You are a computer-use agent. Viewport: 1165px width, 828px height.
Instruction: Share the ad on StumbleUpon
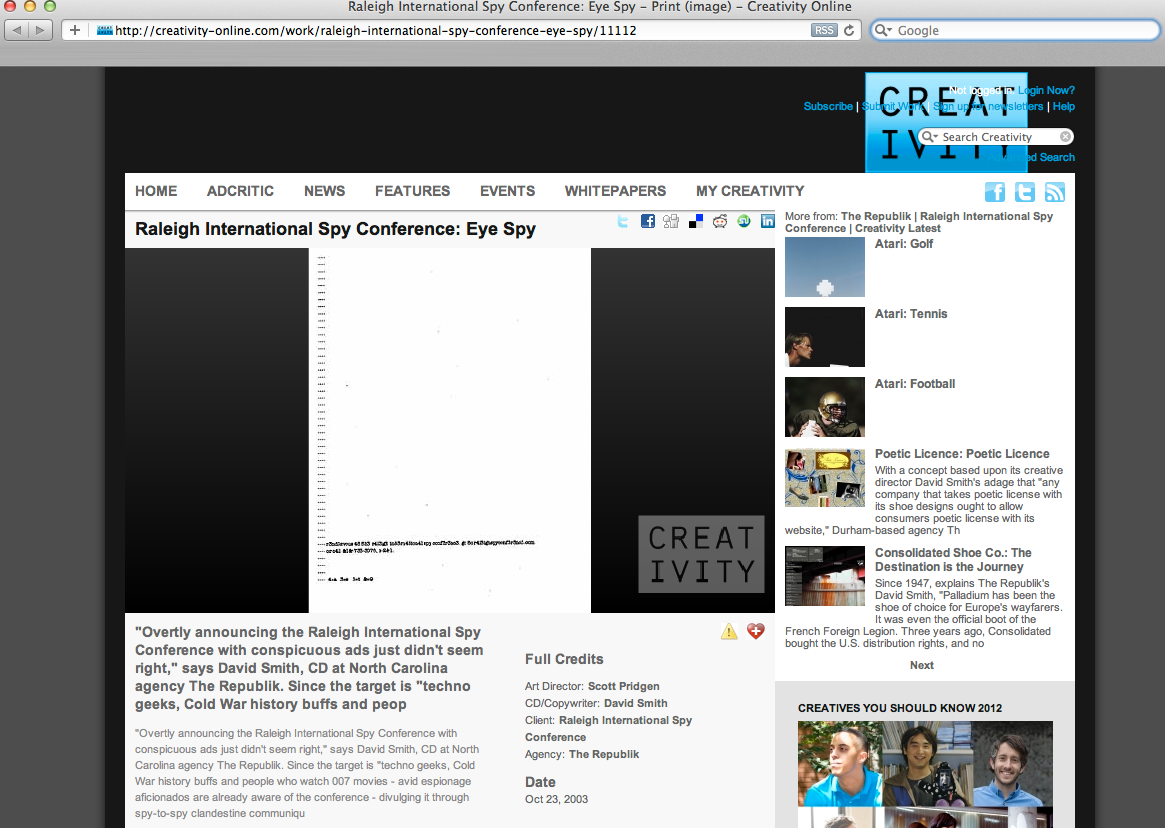(x=744, y=221)
